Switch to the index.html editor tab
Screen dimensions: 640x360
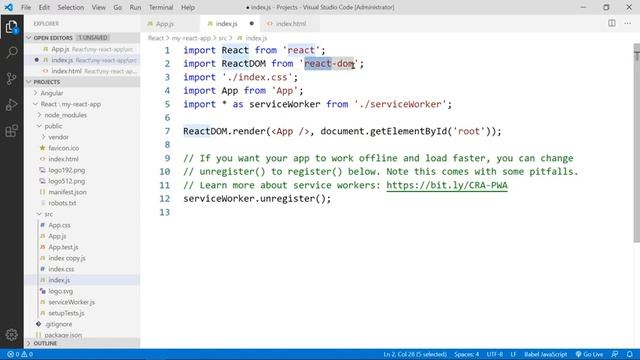(291, 24)
